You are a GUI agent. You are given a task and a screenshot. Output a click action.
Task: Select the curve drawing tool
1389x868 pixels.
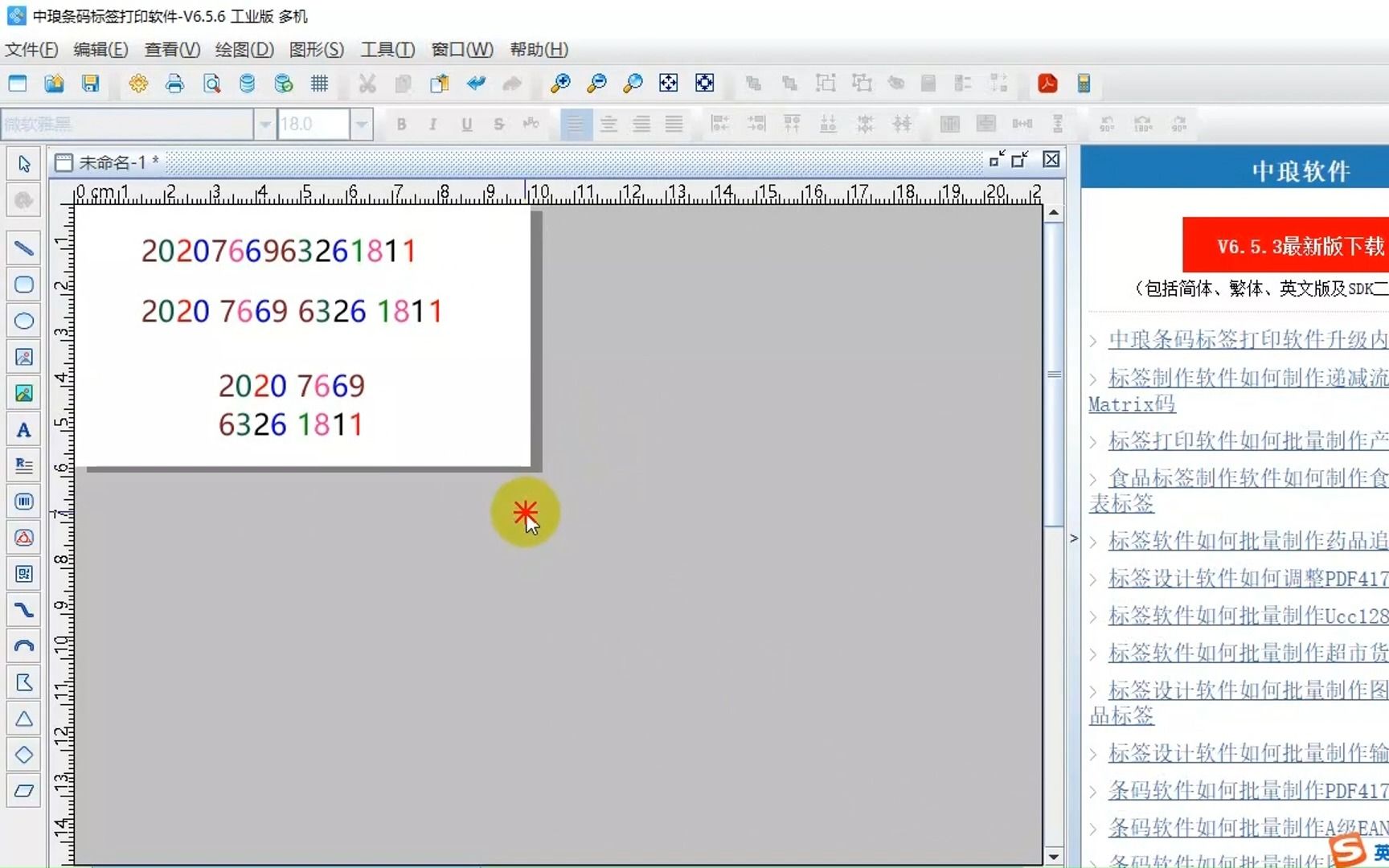pyautogui.click(x=24, y=610)
